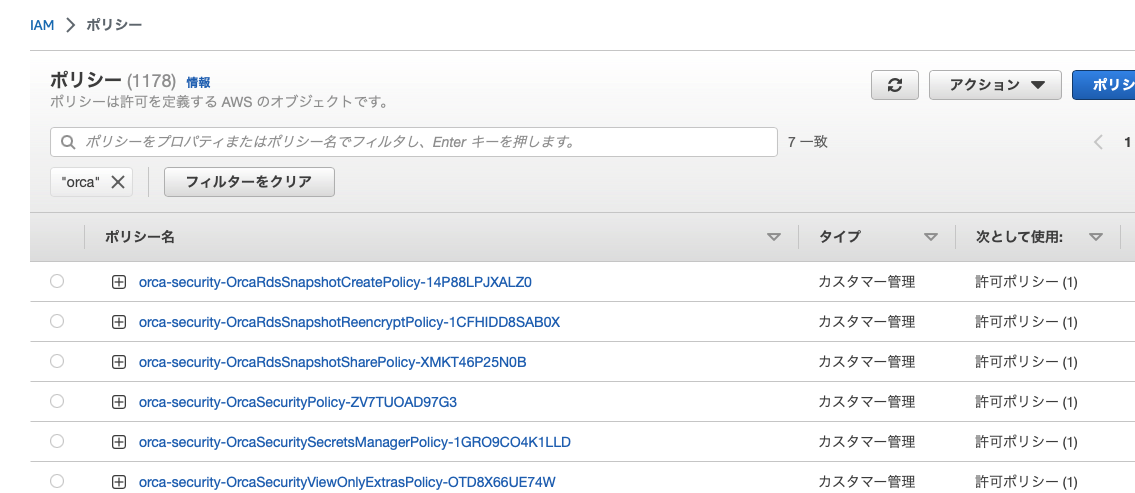Select radio button for OrcaRdsSnapshotCreatePolicy
Viewport: 1135px width, 493px height.
(57, 281)
